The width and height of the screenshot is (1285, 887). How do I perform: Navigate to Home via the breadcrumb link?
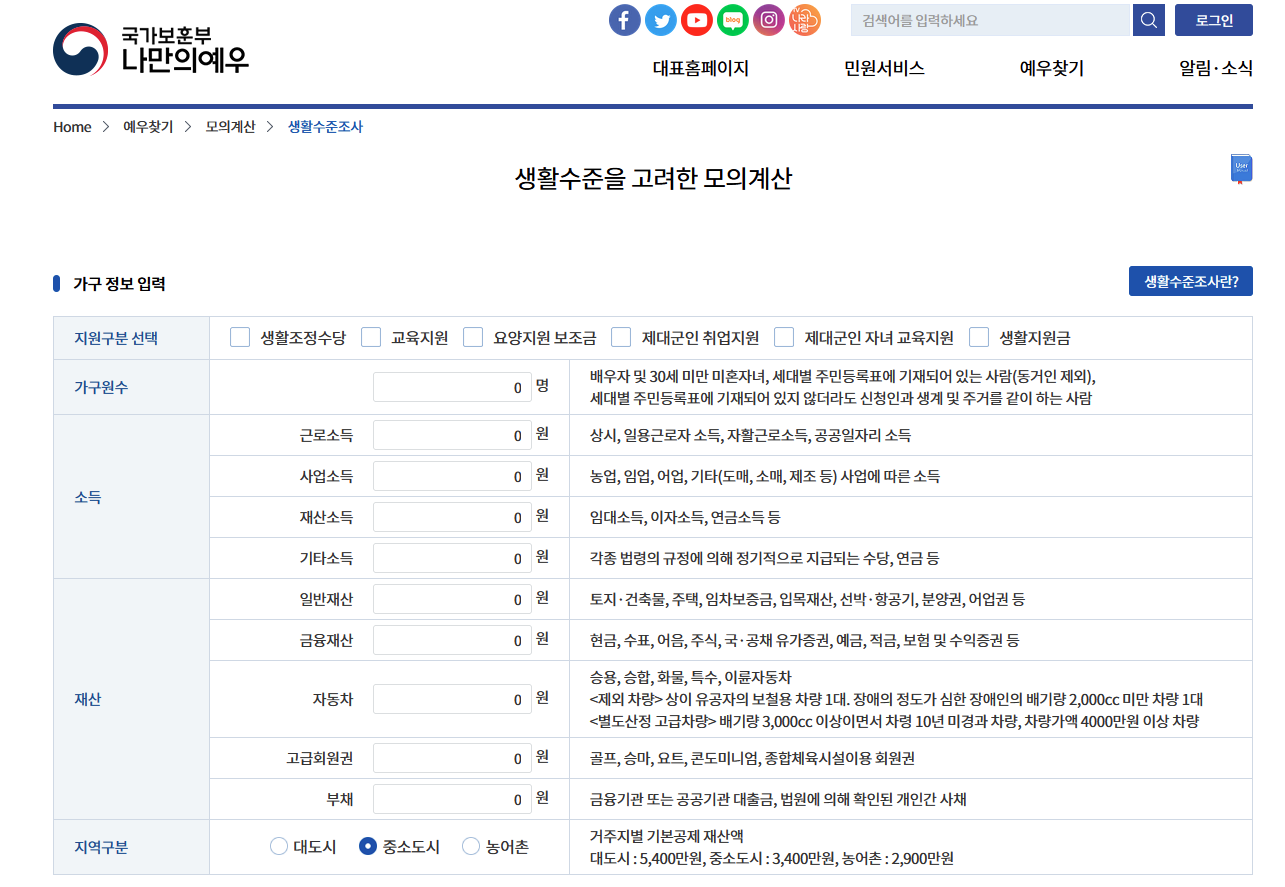[71, 127]
